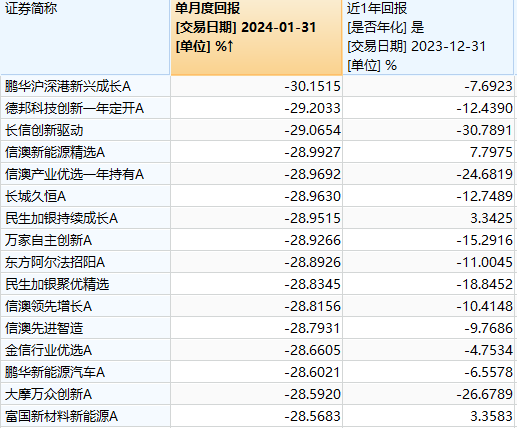Click the 长信创新驱动 fund name
Screen dimensions: 517x428
point(44,131)
